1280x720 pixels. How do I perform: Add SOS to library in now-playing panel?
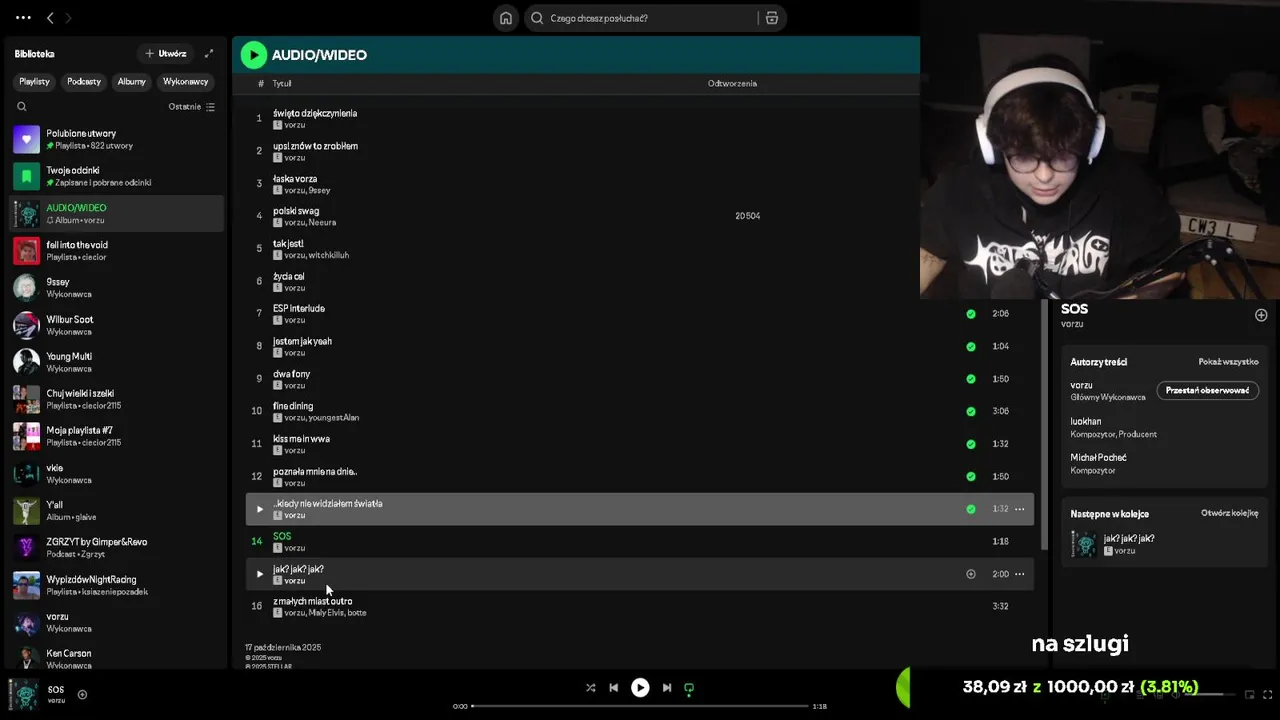point(1261,315)
